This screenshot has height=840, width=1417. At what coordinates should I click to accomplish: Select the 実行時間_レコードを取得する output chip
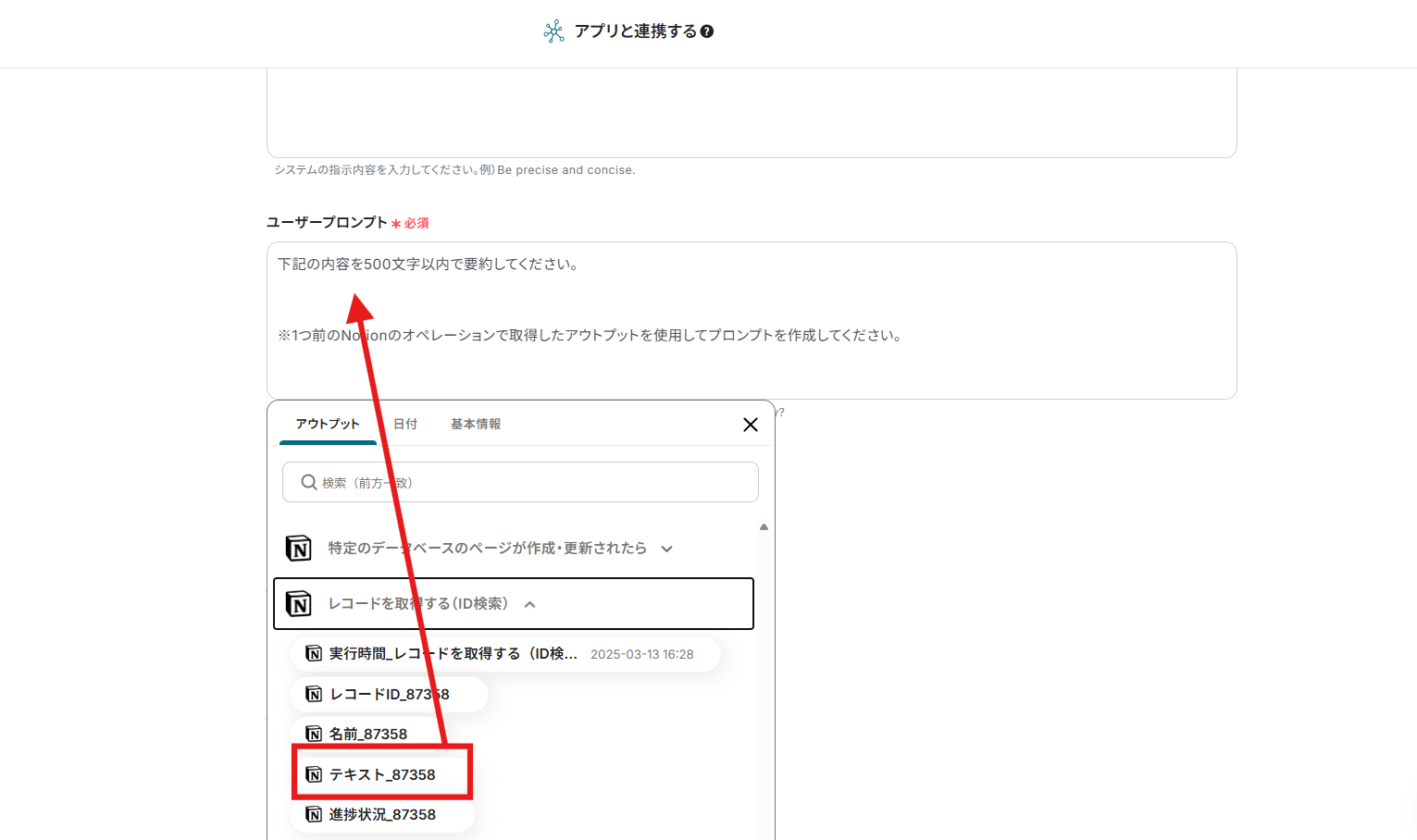click(x=505, y=654)
